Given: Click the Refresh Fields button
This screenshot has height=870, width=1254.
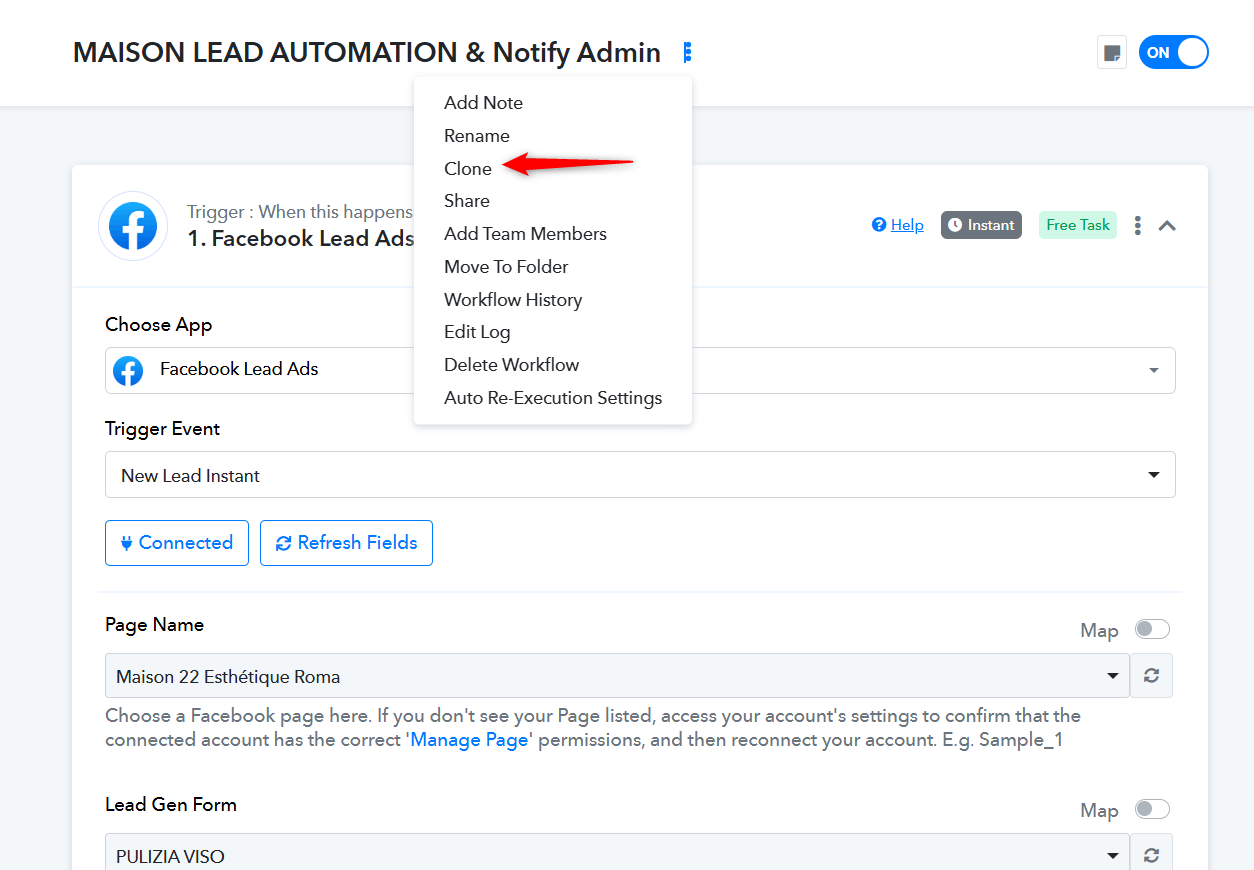Looking at the screenshot, I should 346,543.
